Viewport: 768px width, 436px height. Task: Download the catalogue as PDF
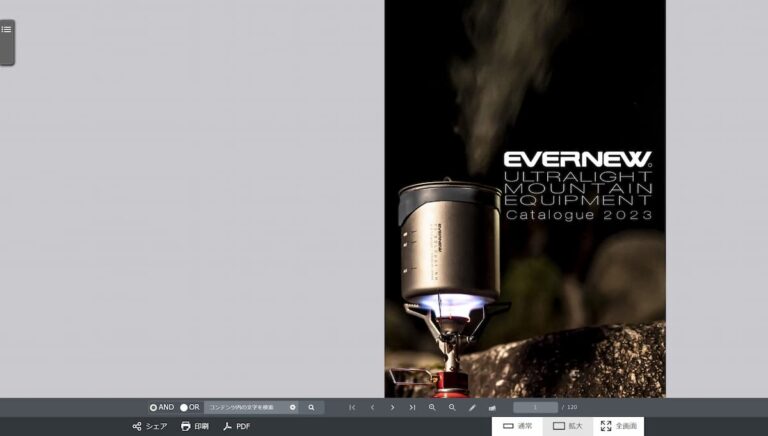pos(237,426)
